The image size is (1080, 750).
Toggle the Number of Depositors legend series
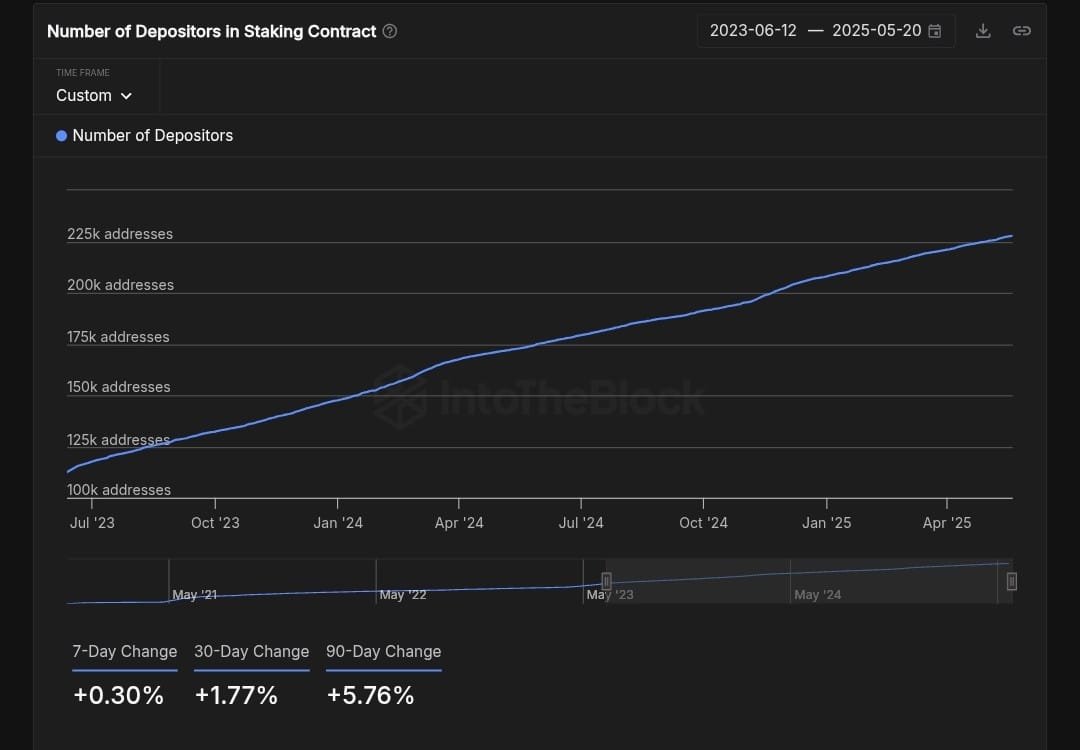145,136
